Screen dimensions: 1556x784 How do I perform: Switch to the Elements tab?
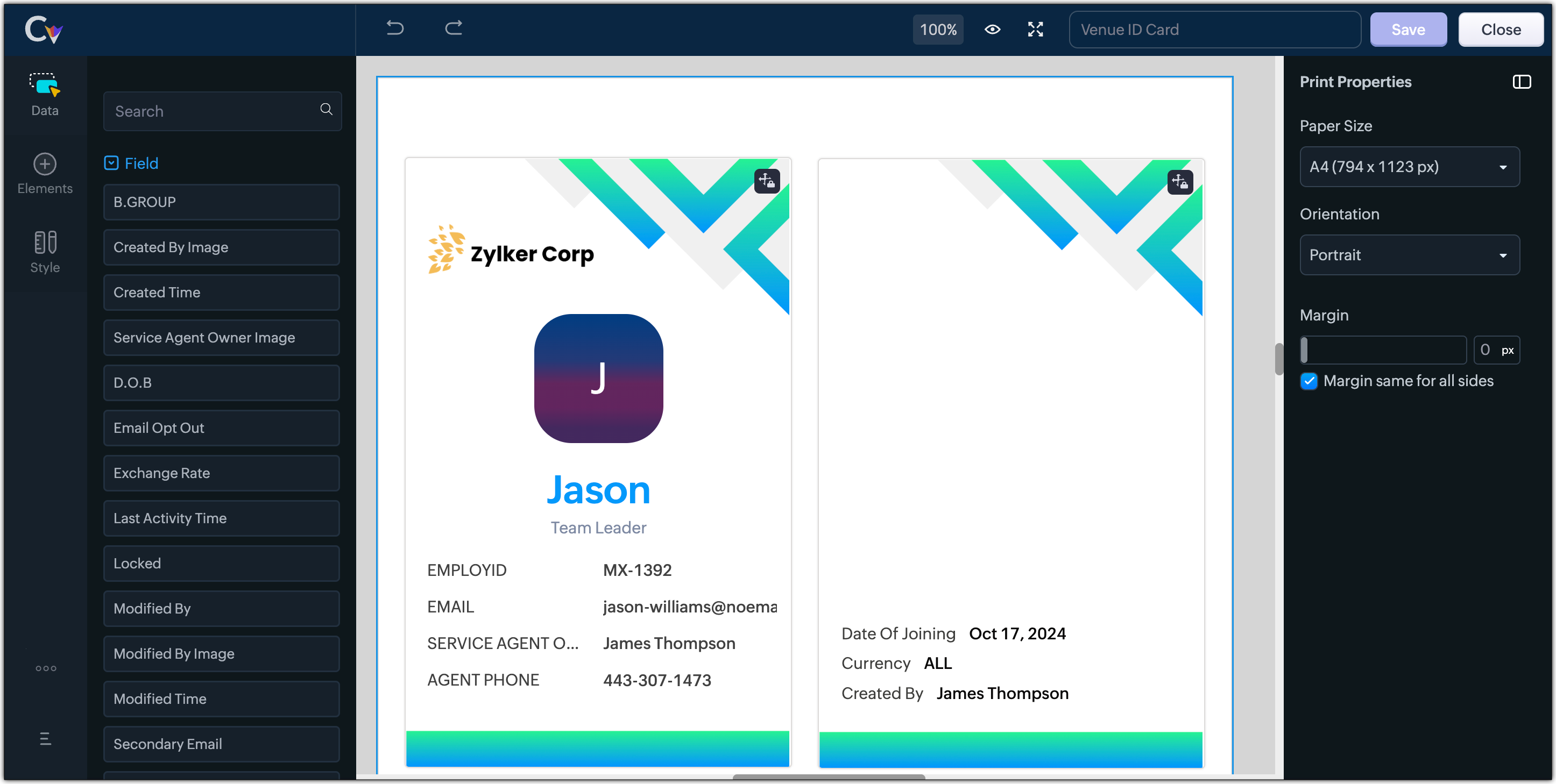click(45, 173)
